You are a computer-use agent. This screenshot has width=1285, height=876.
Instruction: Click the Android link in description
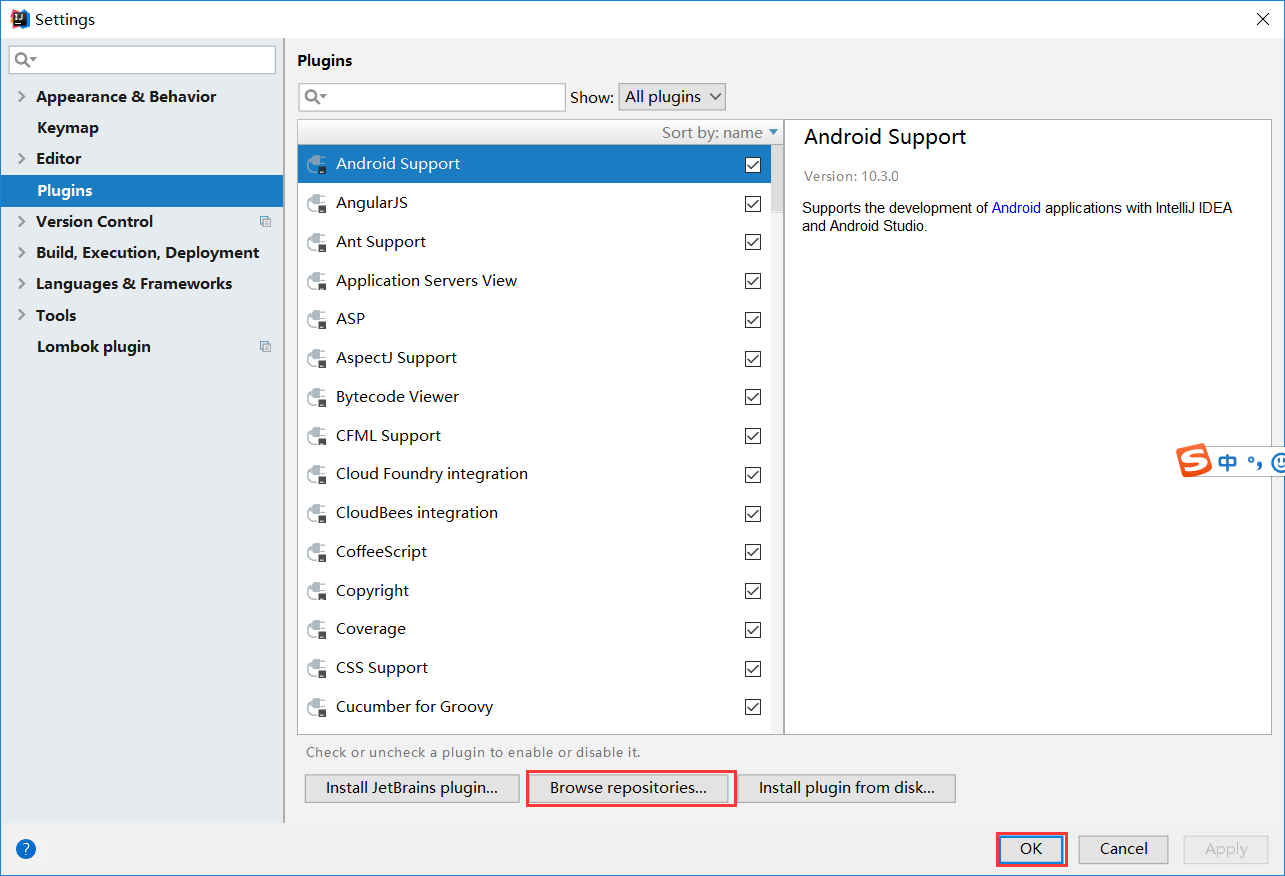click(1016, 209)
